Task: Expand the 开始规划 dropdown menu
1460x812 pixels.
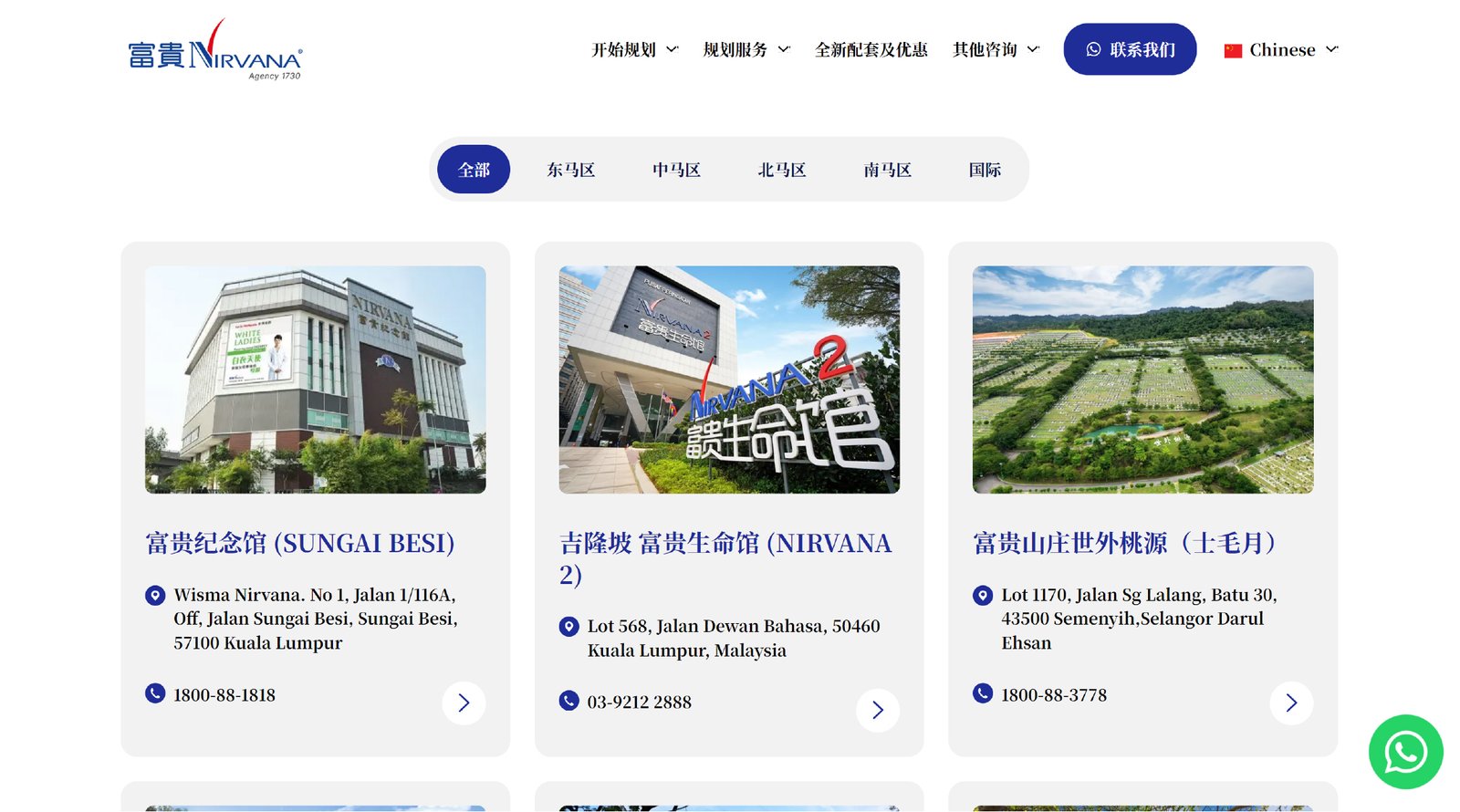Action: click(634, 50)
